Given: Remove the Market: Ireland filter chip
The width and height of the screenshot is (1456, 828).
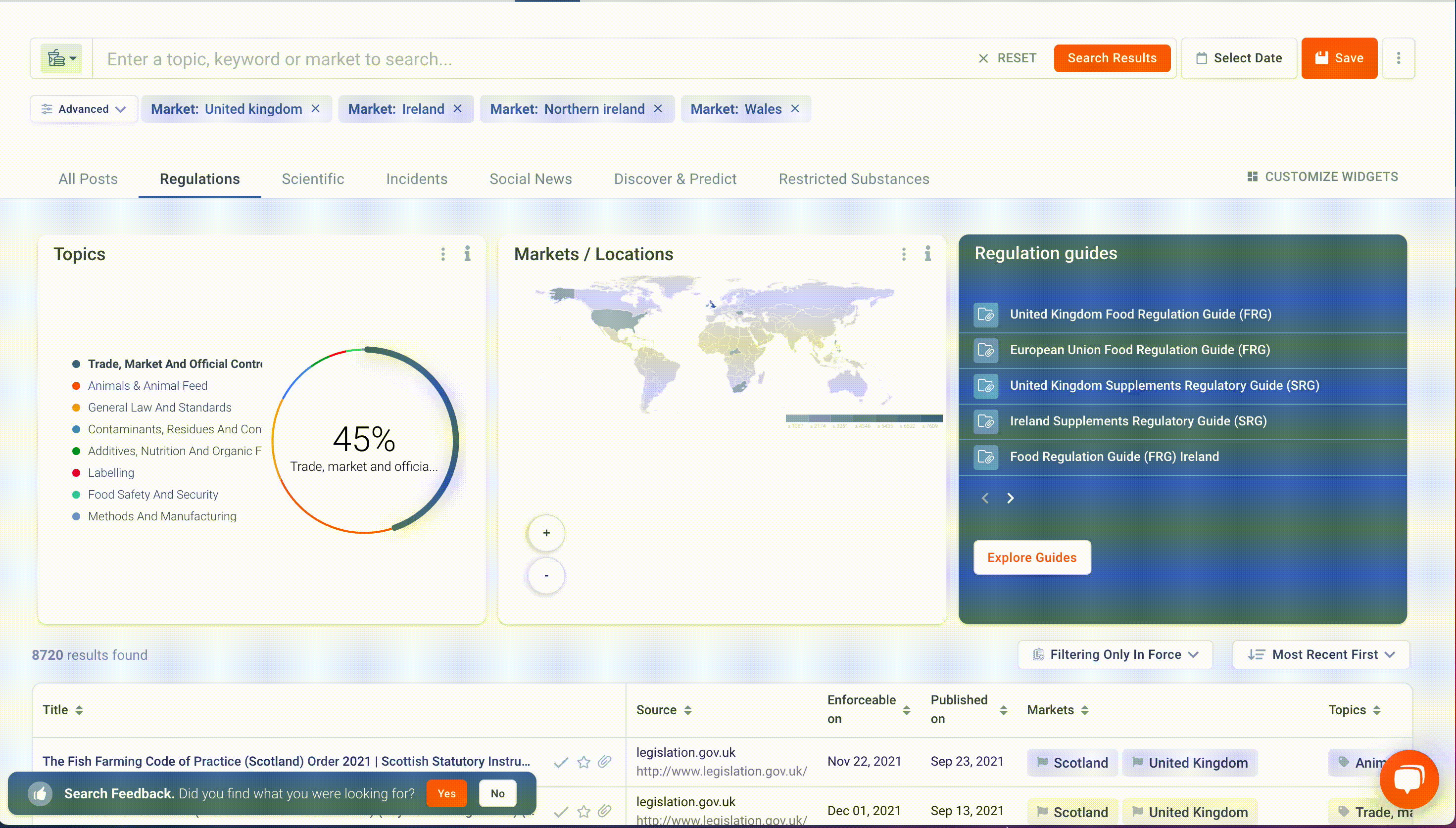Looking at the screenshot, I should click(x=457, y=109).
